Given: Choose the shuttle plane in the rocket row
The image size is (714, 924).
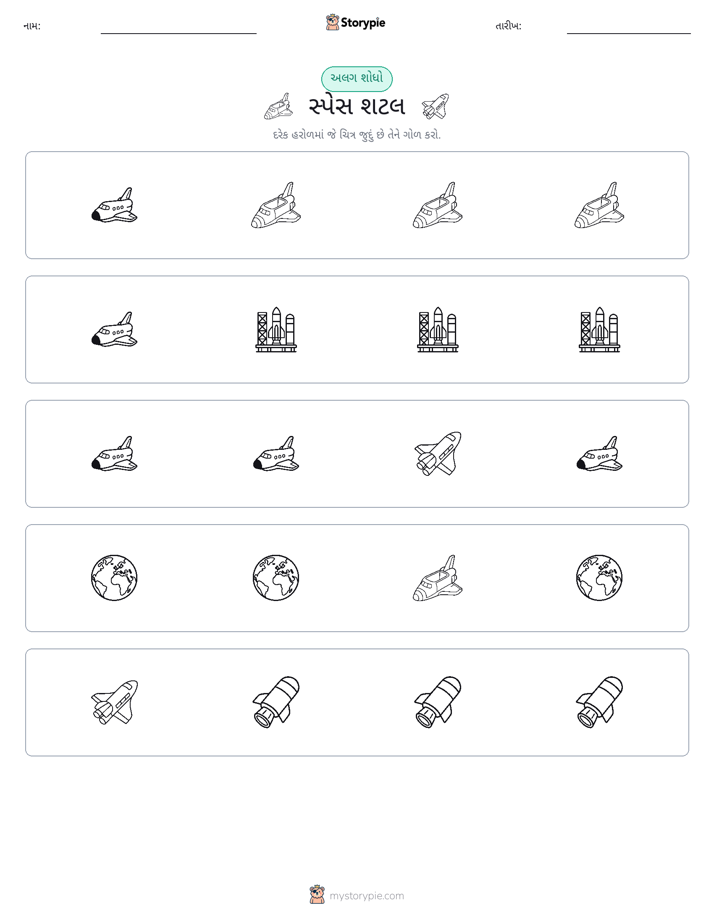Looking at the screenshot, I should (x=114, y=702).
